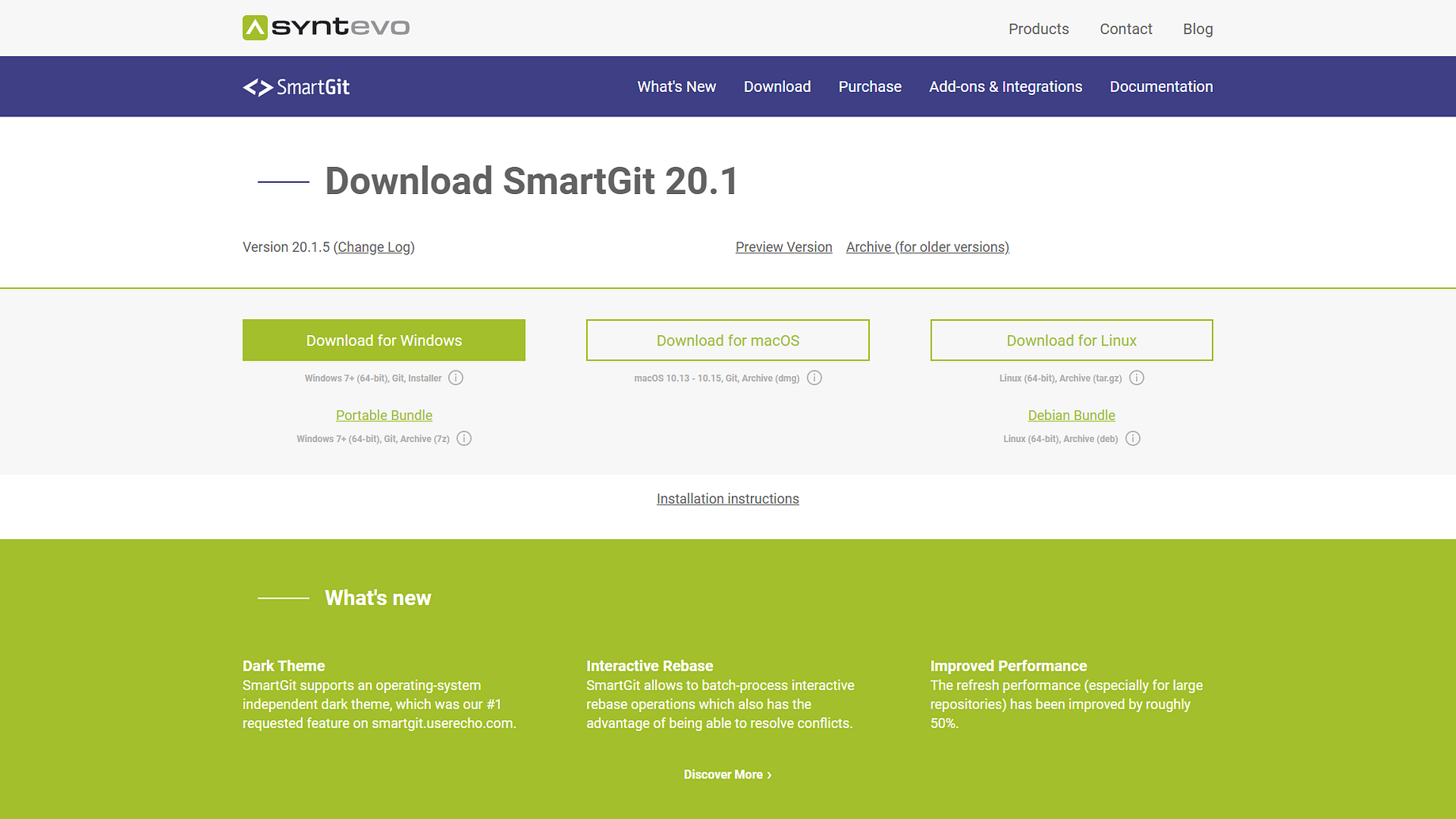
Task: Click macOS 10.13 - 10.15 description text
Action: click(x=717, y=379)
